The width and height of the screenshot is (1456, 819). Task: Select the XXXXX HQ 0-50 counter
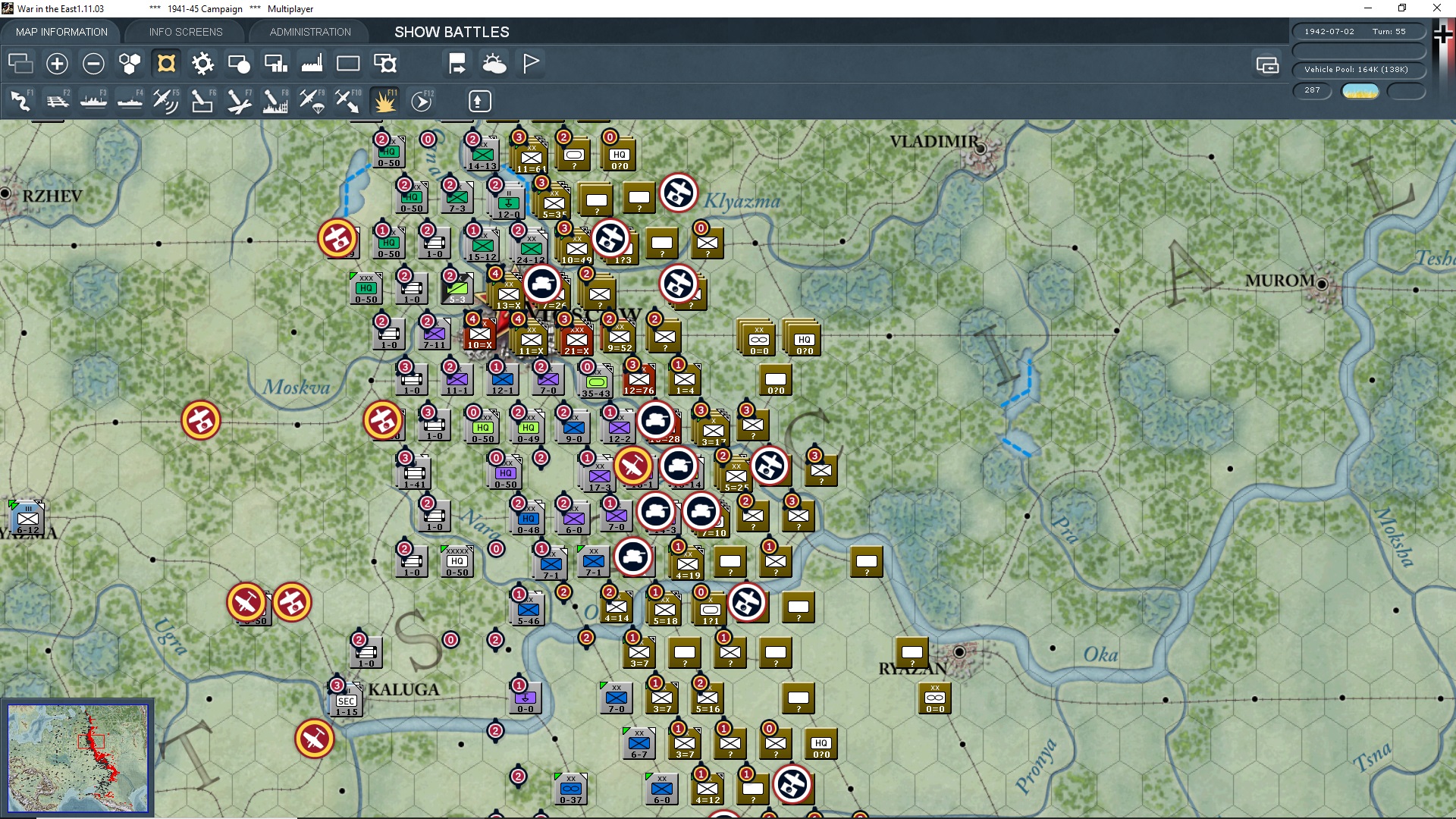457,561
